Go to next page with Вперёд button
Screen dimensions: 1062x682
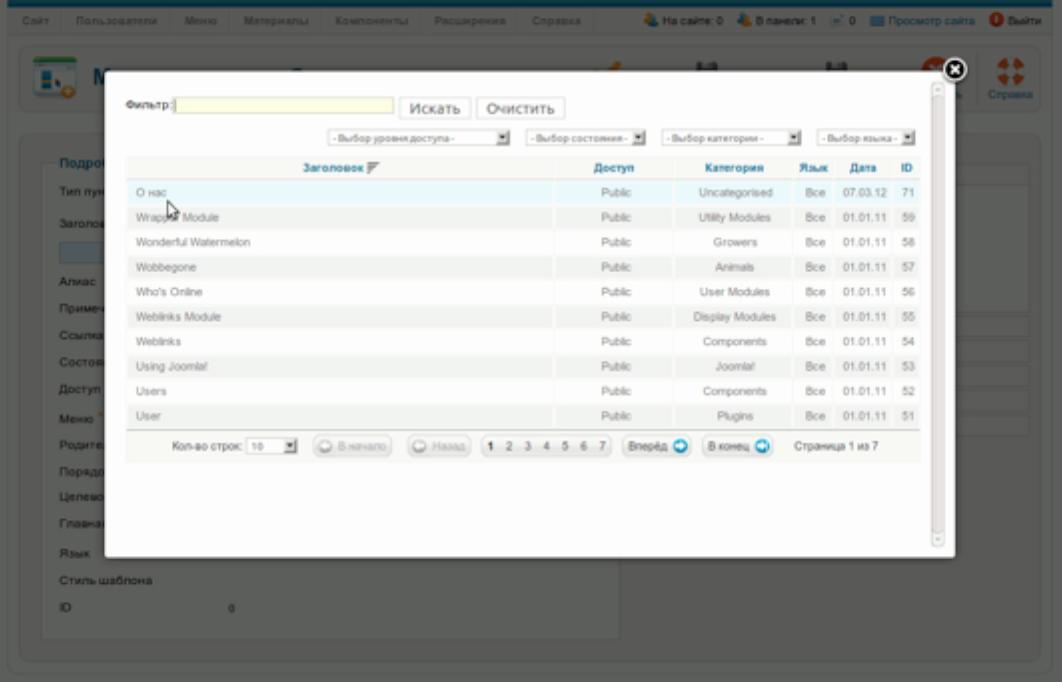pos(657,446)
